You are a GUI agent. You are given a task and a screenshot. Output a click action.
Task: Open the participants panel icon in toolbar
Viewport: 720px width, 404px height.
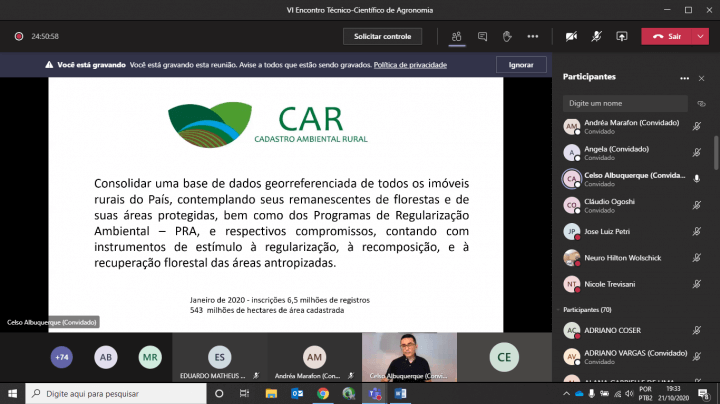(x=456, y=36)
